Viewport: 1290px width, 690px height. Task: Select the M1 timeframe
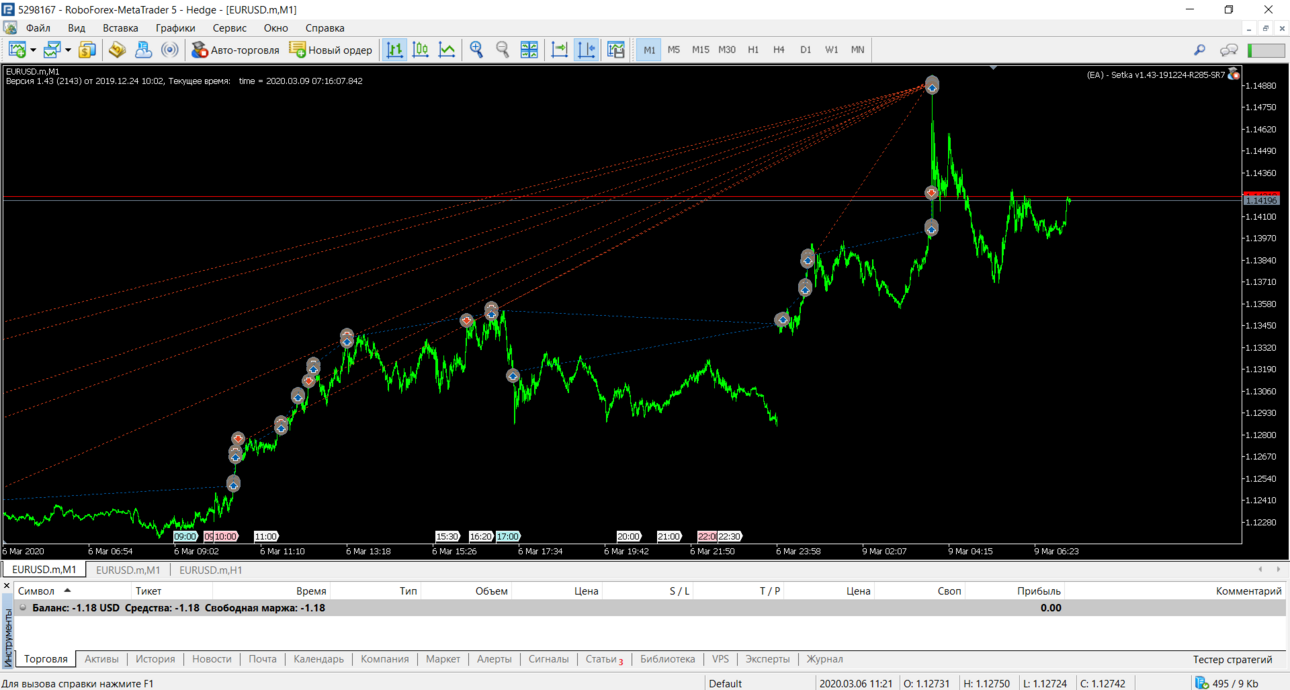coord(649,49)
